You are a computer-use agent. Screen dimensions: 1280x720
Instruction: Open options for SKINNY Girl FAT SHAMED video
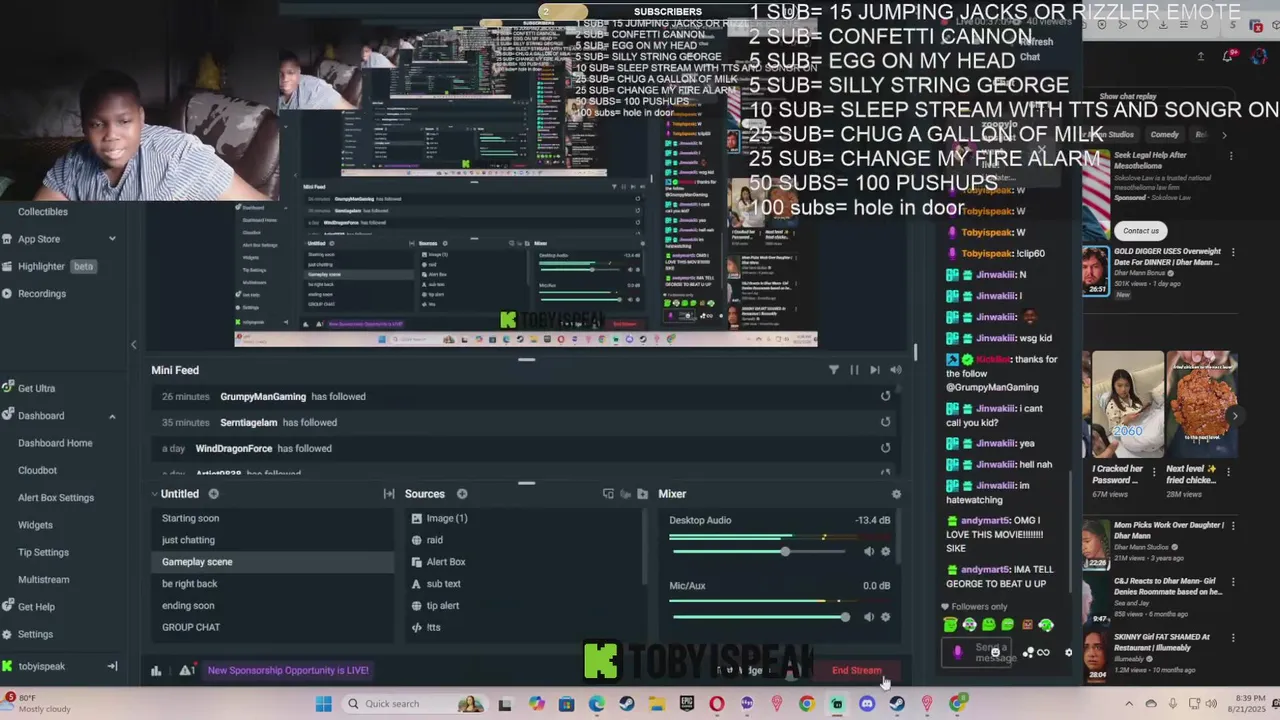coord(1232,637)
